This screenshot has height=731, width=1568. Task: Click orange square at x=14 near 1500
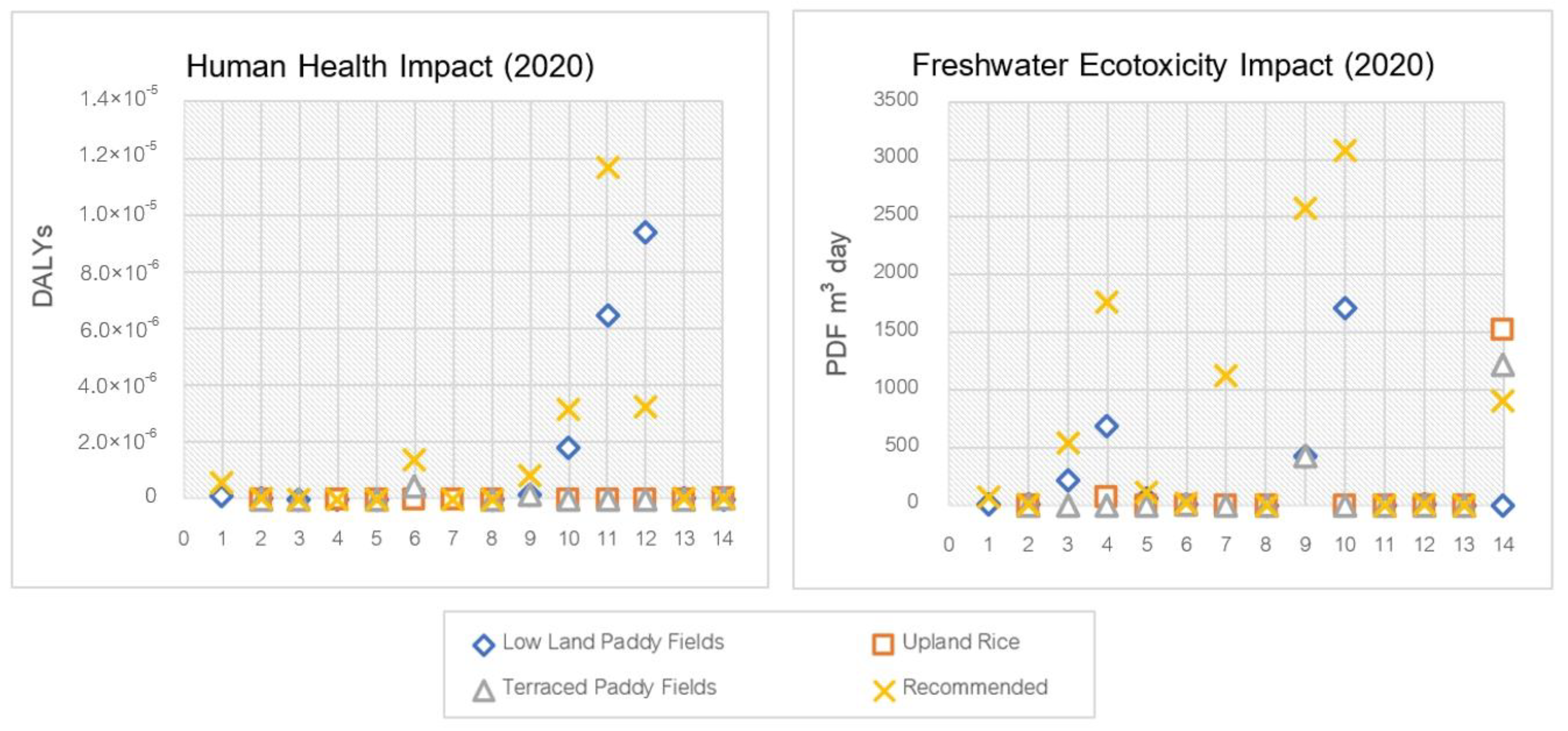[1502, 329]
